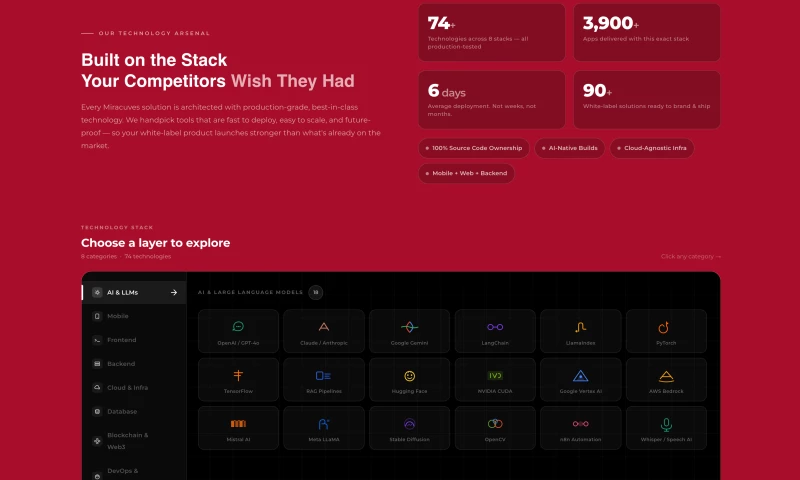Click the AWS Bedrock icon

666,376
